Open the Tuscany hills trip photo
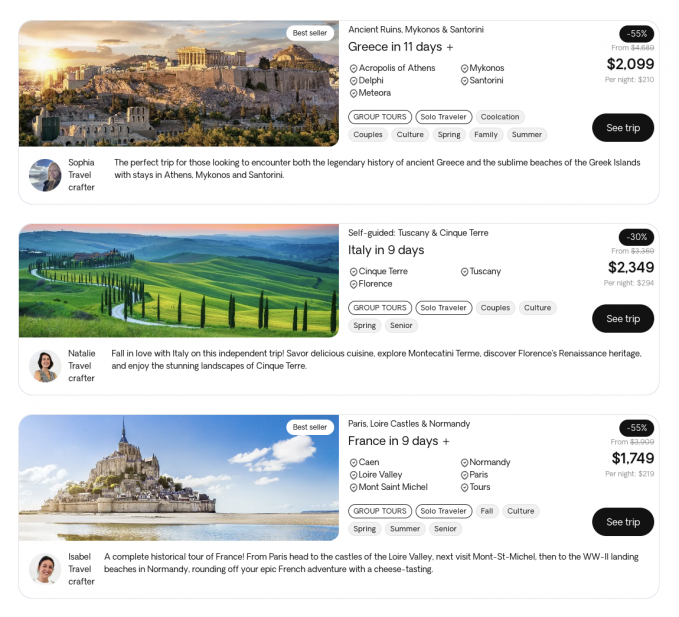679x617 pixels. coord(179,281)
